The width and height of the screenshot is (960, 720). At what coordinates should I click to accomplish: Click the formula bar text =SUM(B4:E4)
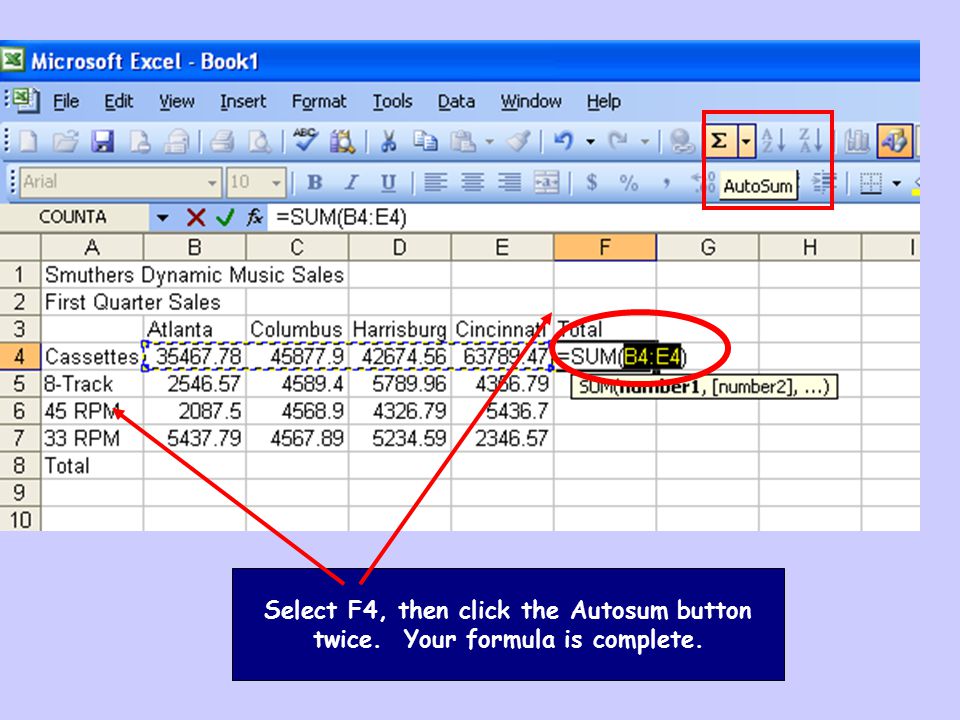pos(342,217)
